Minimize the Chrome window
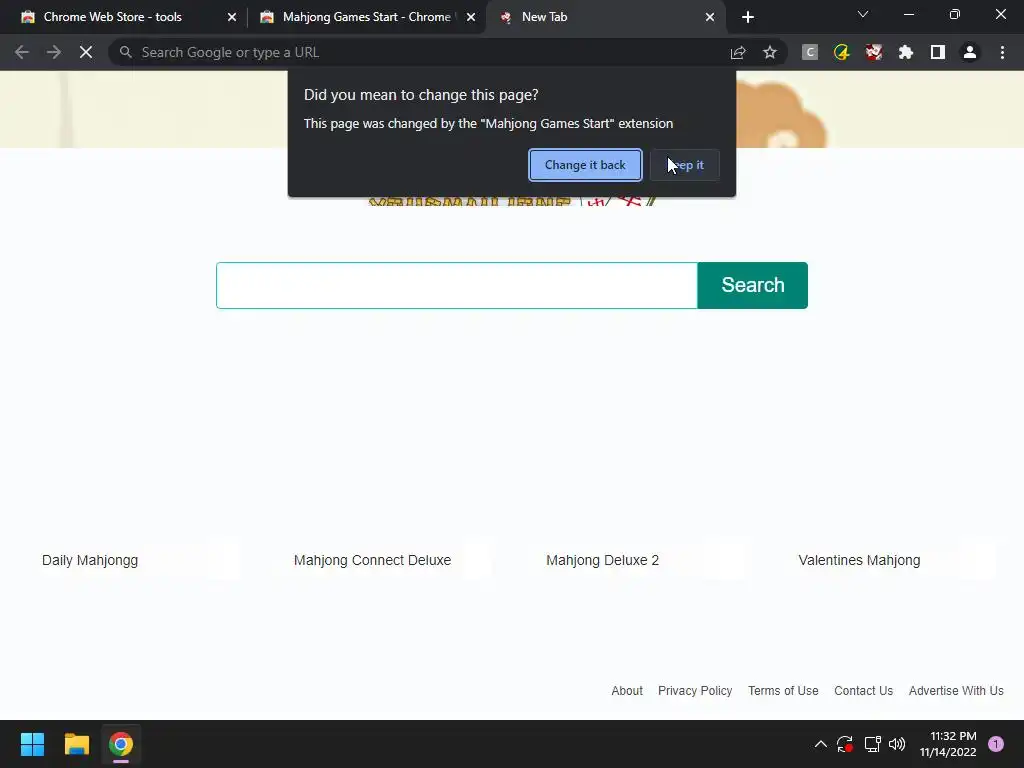 tap(908, 14)
